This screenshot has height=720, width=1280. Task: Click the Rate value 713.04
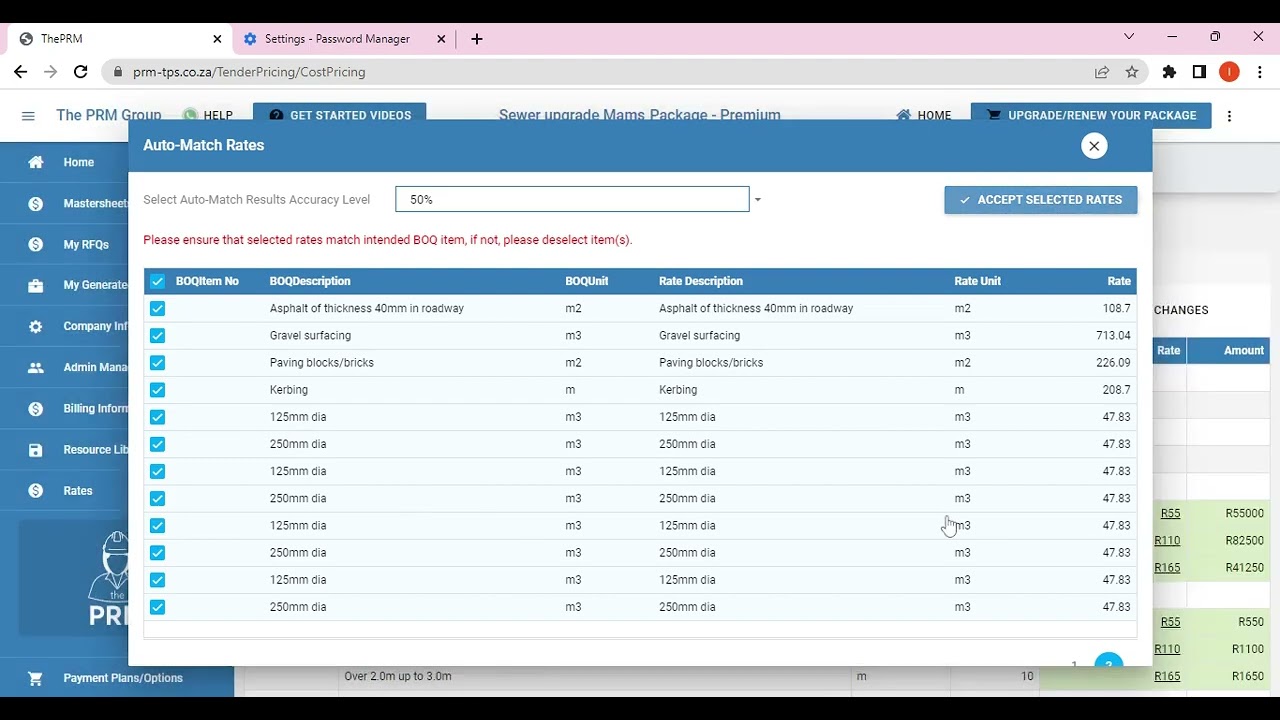point(1113,336)
